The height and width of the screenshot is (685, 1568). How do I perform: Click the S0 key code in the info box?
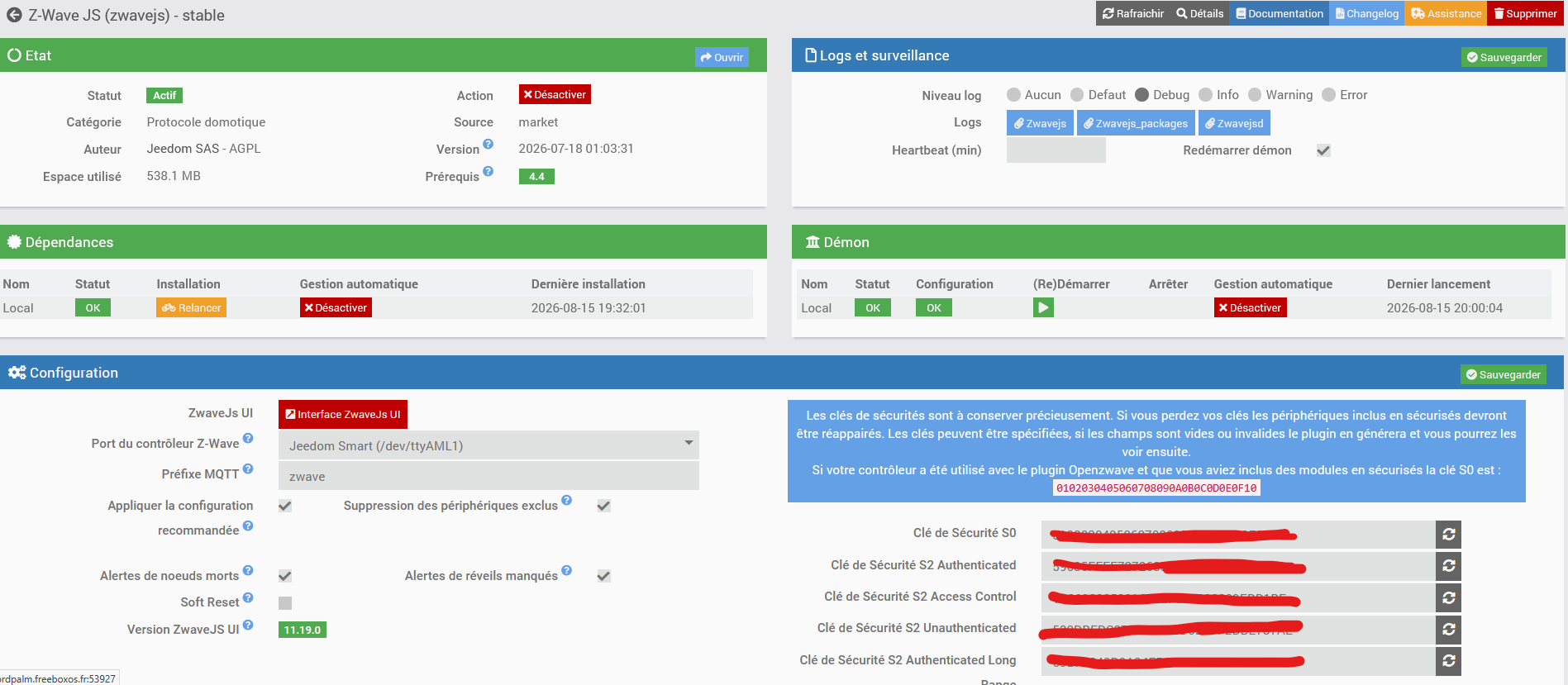click(x=1156, y=488)
